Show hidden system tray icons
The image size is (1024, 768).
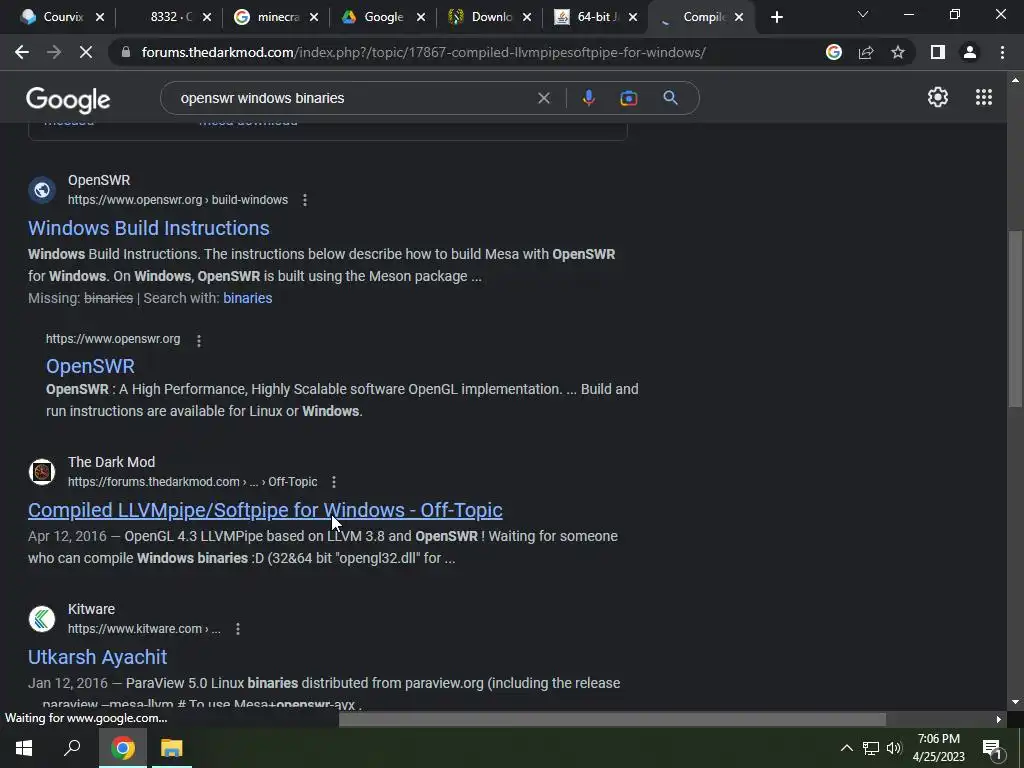846,748
